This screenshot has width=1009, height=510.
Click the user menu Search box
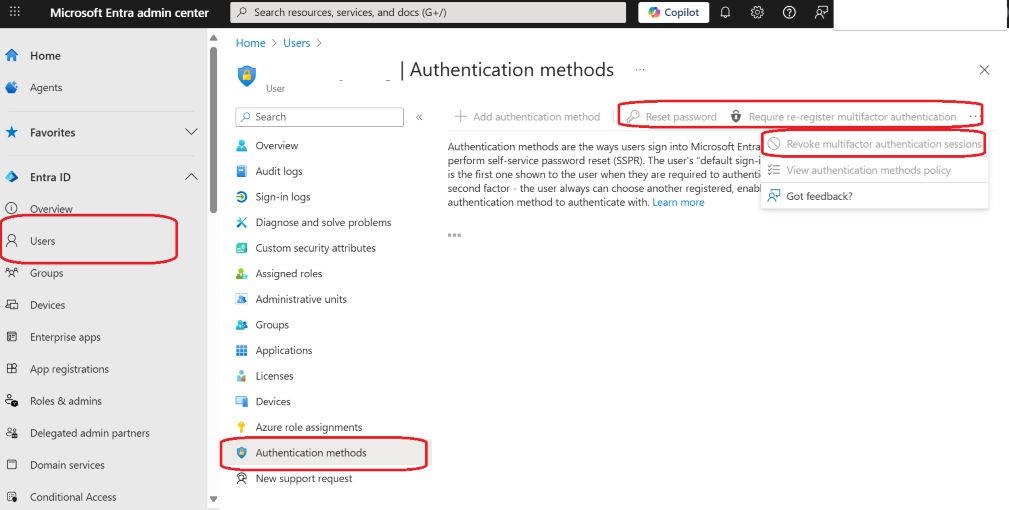[320, 117]
